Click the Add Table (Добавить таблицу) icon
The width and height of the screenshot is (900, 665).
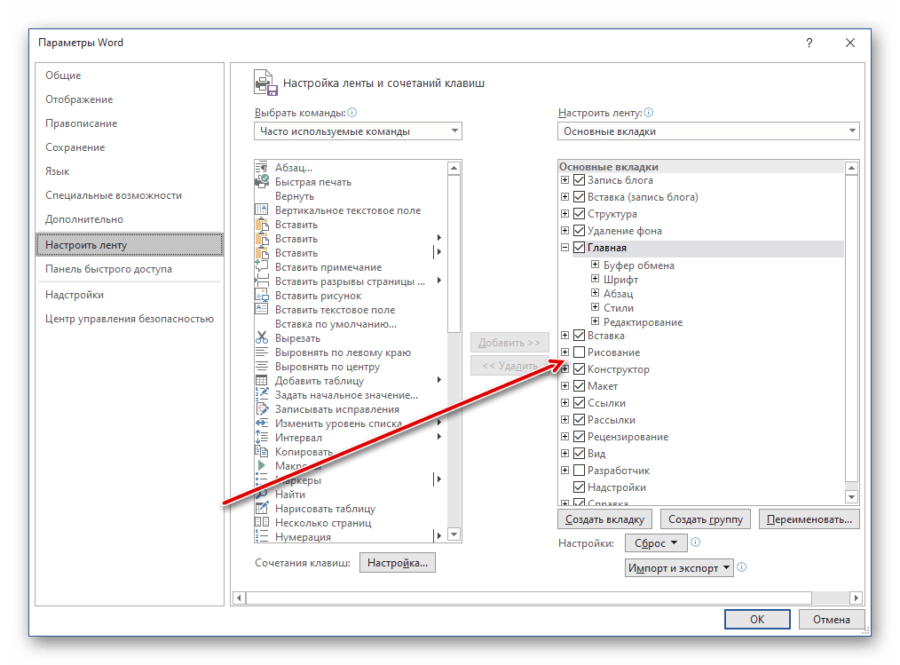click(262, 381)
